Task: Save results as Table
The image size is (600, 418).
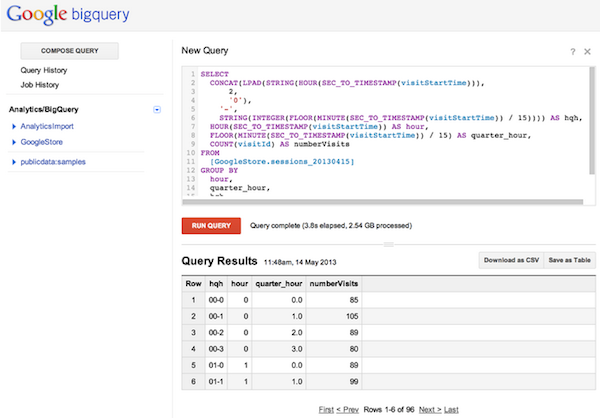Action: pos(569,260)
